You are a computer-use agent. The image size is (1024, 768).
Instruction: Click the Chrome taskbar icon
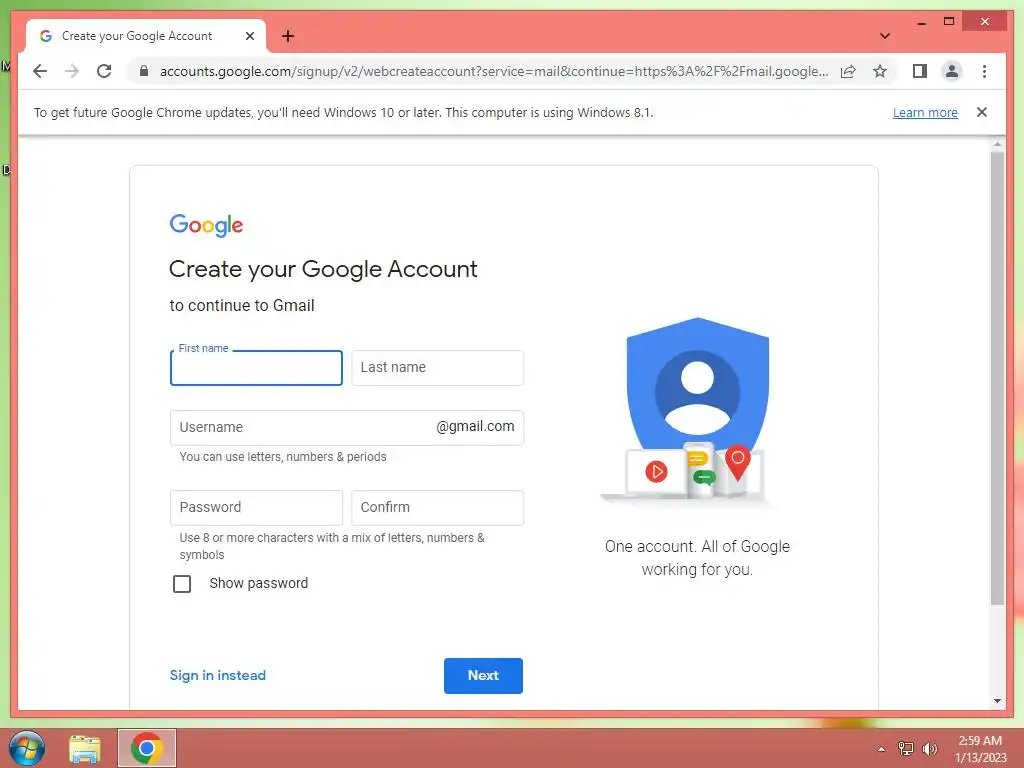pyautogui.click(x=147, y=748)
